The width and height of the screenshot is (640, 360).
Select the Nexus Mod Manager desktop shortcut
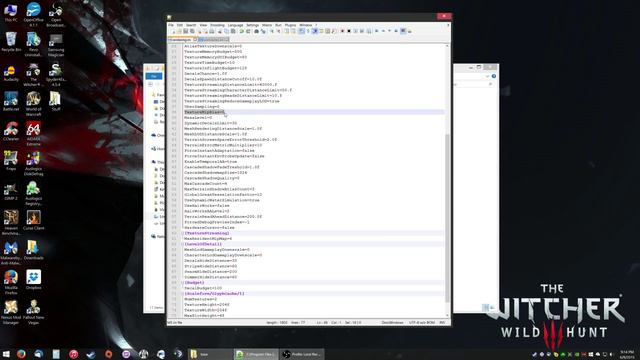point(11,312)
